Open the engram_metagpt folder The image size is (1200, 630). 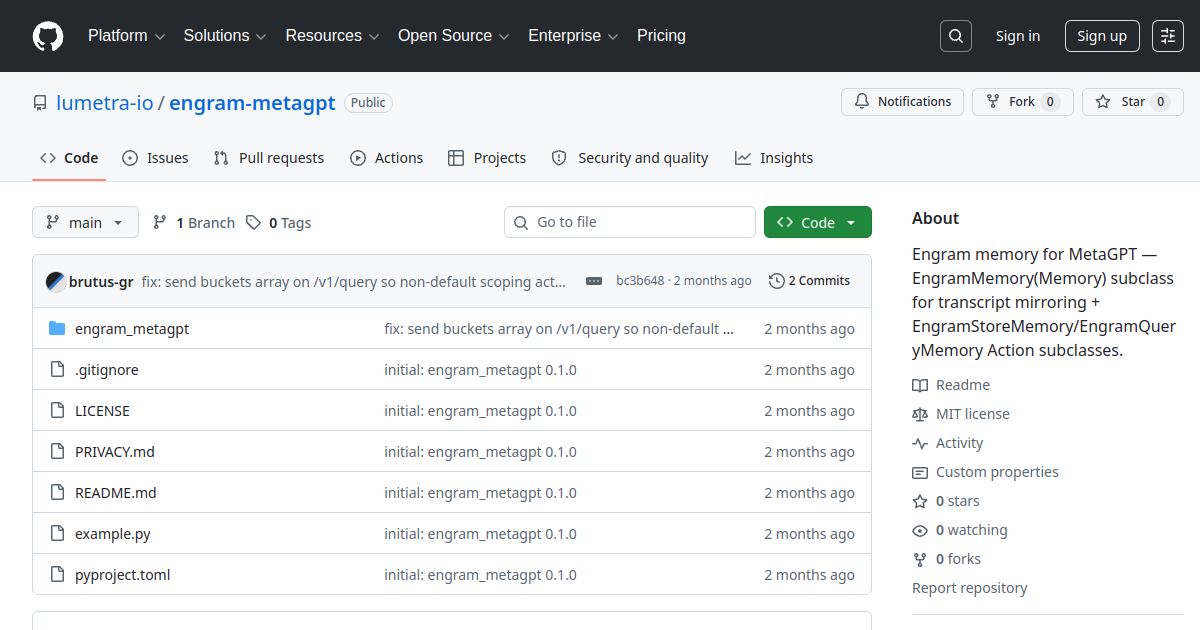click(132, 329)
